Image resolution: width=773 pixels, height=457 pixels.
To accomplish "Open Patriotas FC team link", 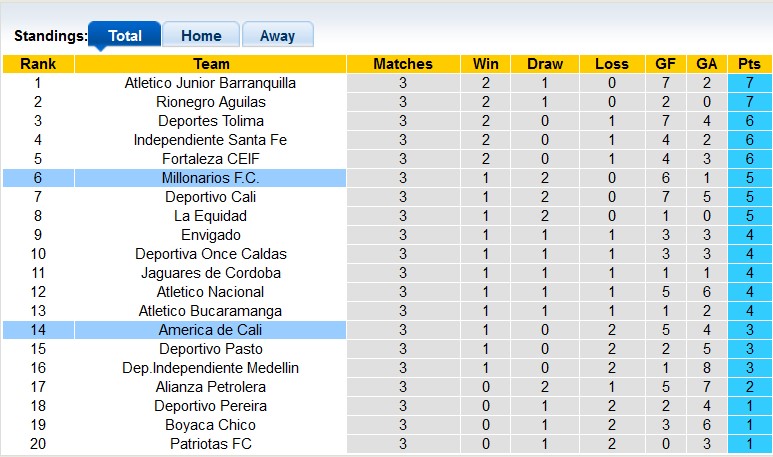I will tap(210, 444).
